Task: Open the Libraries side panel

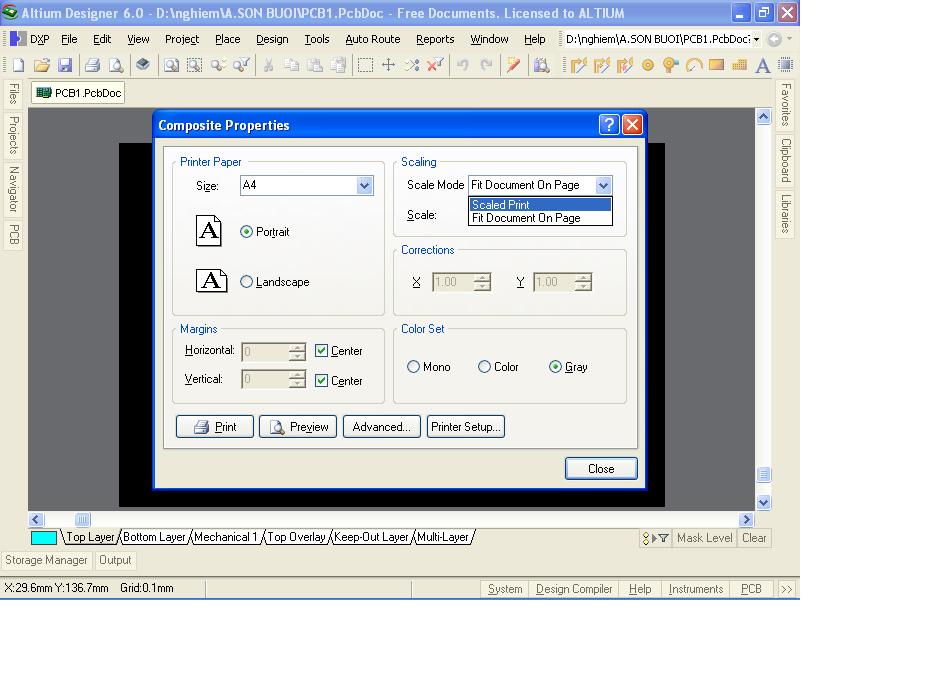Action: [x=785, y=214]
